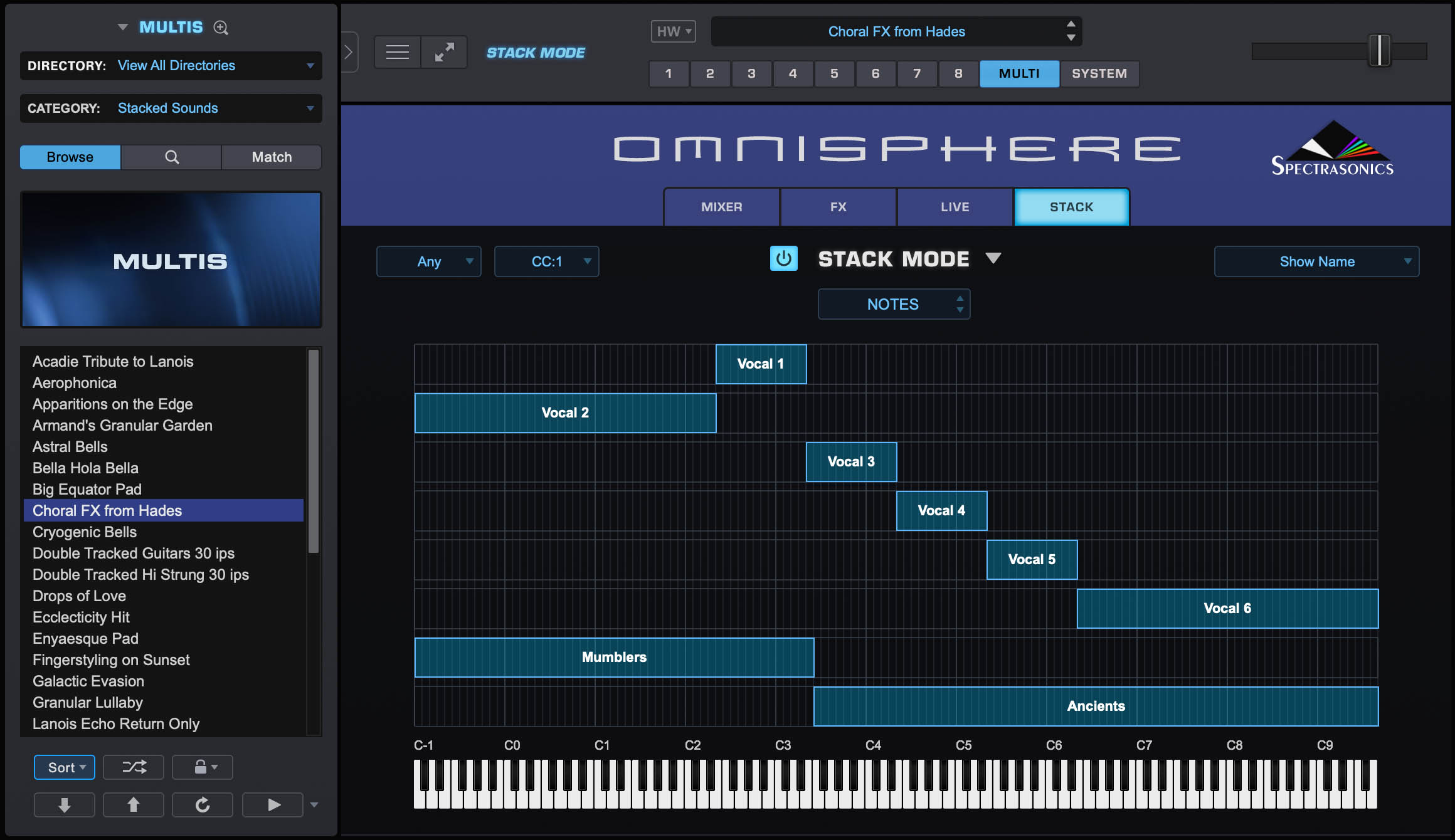Click the shuffle patches icon in browser footer
1455x840 pixels.
click(133, 767)
